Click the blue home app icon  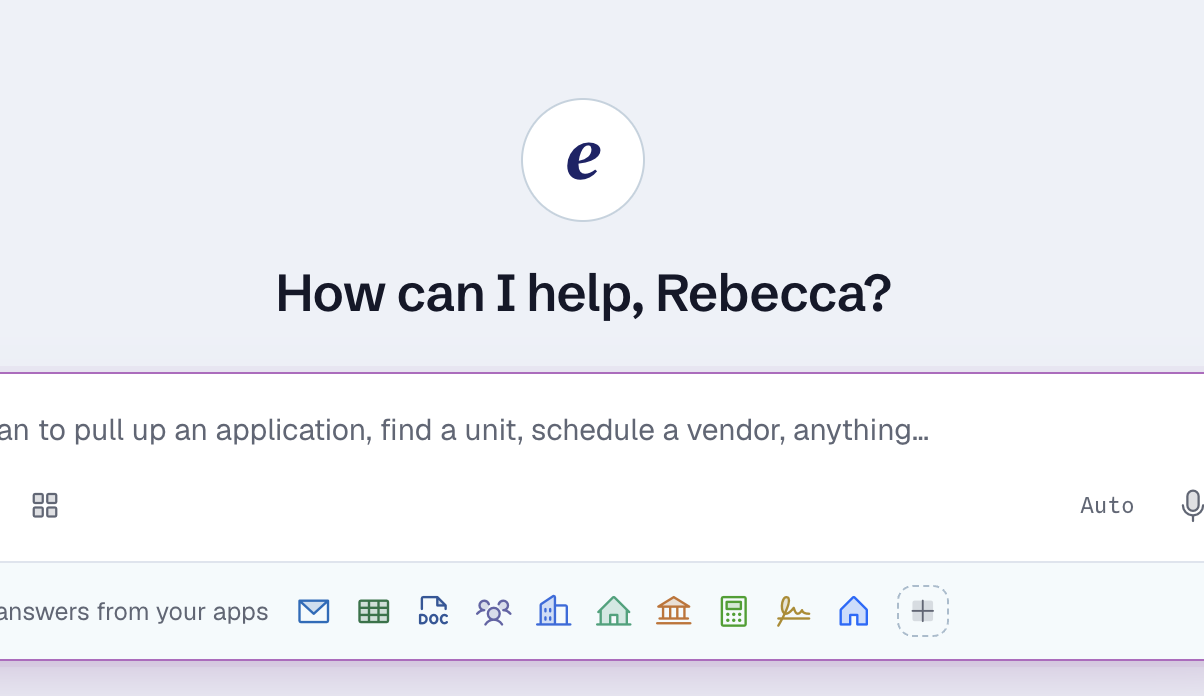click(853, 611)
